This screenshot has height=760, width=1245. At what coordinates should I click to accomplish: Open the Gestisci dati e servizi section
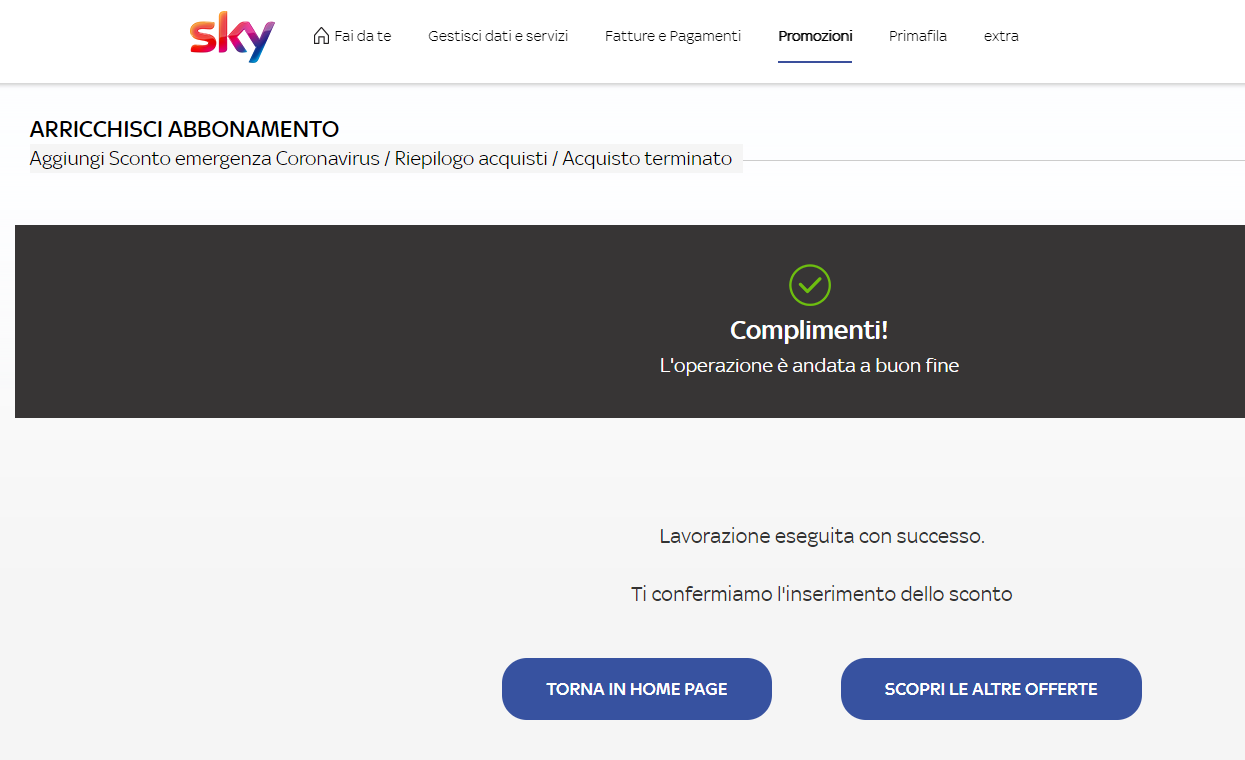tap(497, 35)
